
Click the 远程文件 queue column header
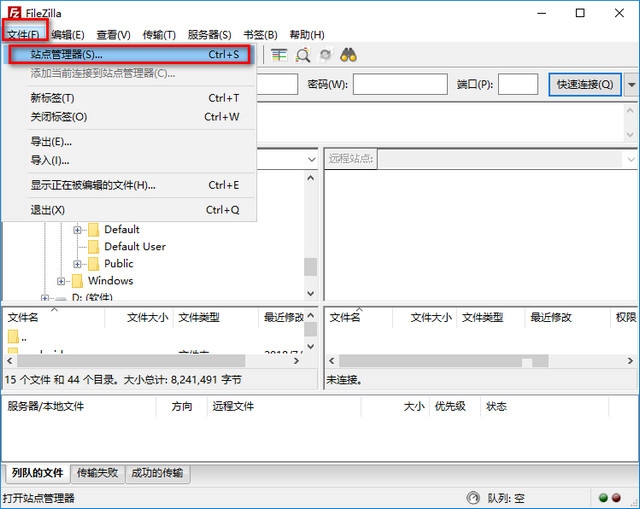tap(284, 407)
